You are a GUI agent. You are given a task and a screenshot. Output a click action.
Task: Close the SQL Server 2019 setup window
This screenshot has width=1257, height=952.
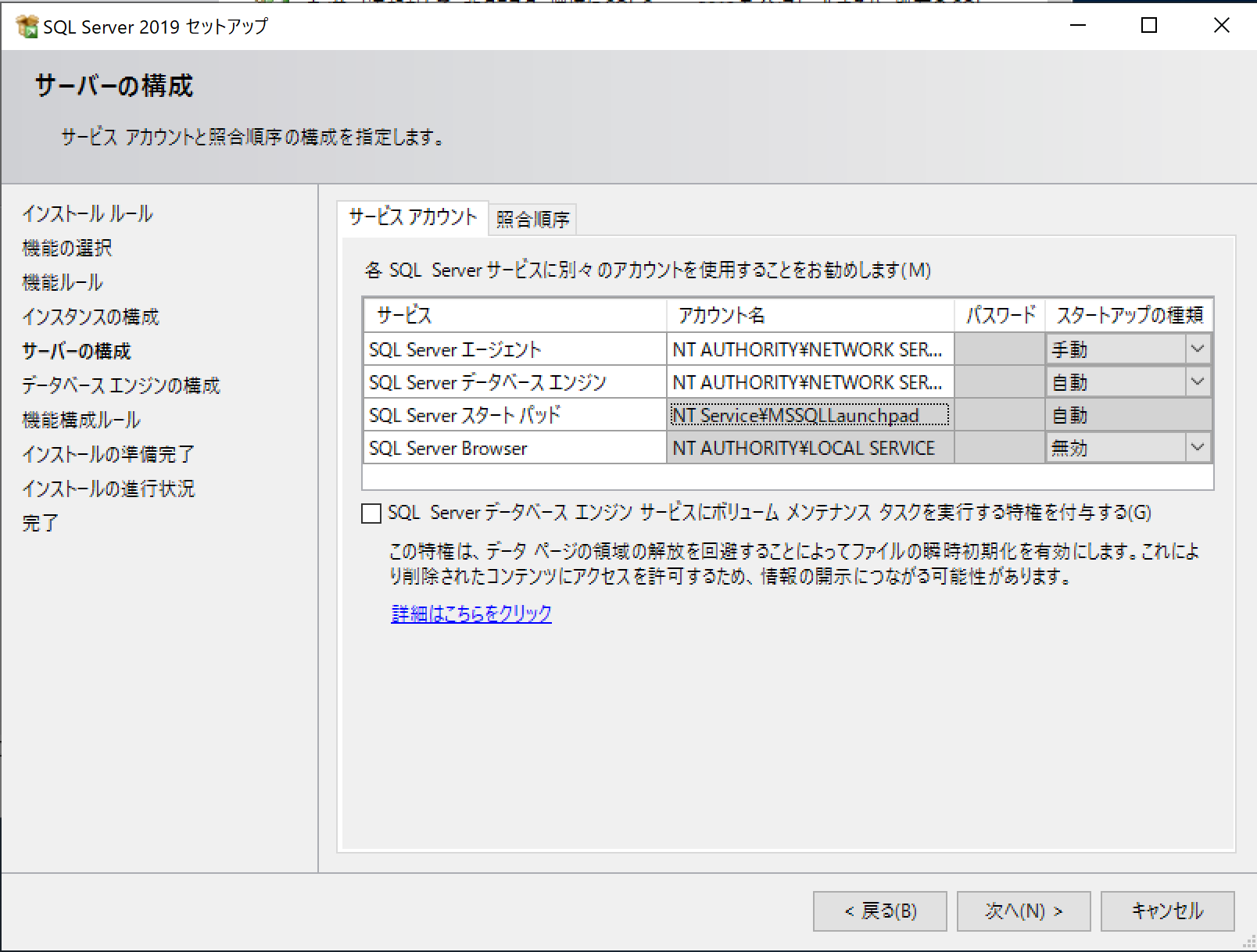1221,26
